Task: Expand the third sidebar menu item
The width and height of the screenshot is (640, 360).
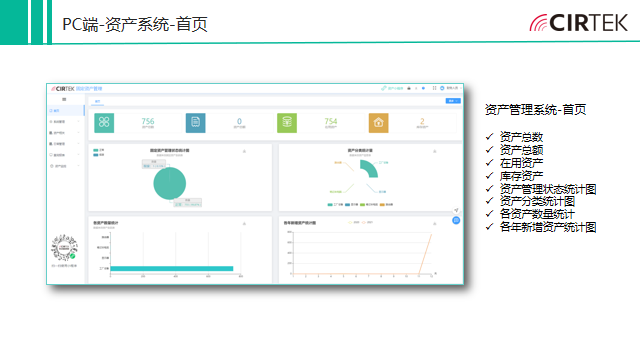Action: click(x=66, y=133)
